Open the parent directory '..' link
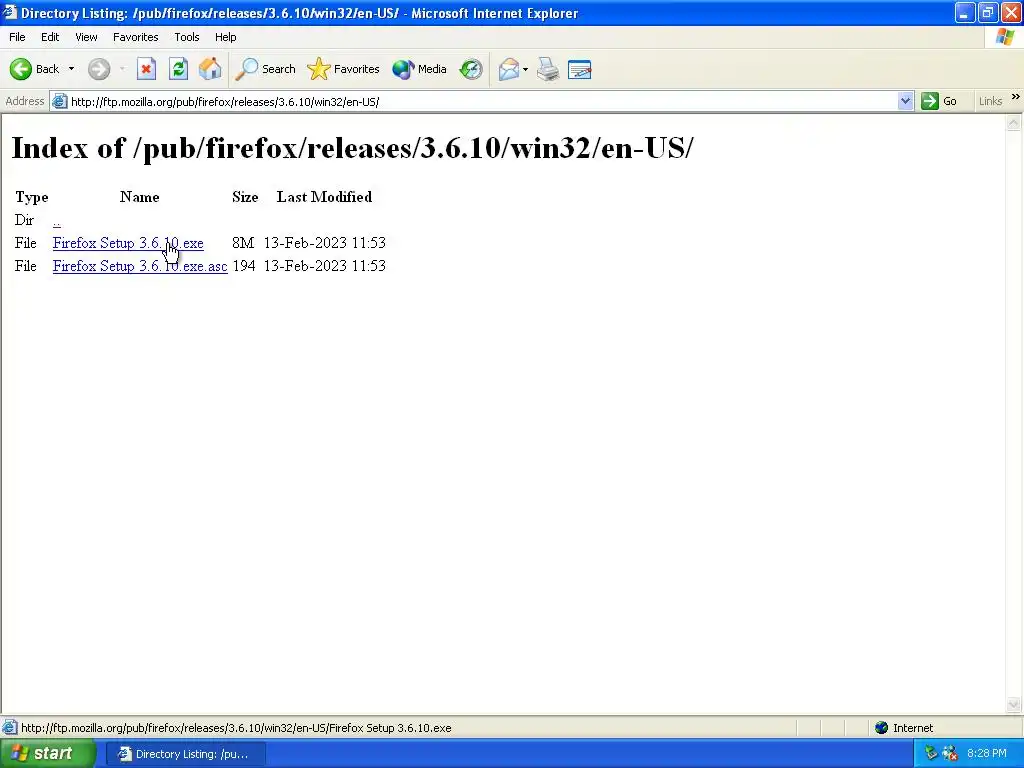This screenshot has height=768, width=1024. point(57,221)
